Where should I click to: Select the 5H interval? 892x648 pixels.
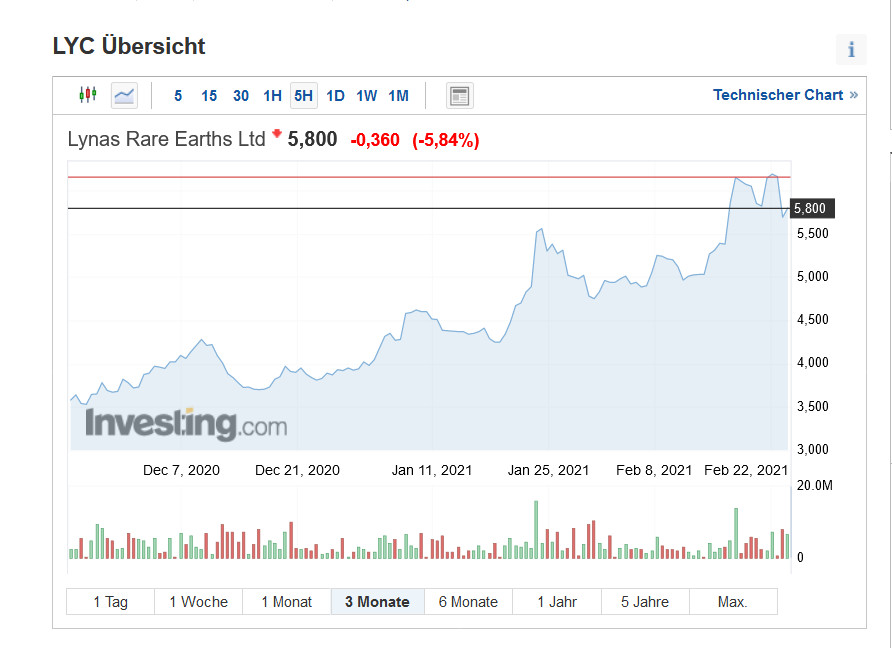(304, 96)
